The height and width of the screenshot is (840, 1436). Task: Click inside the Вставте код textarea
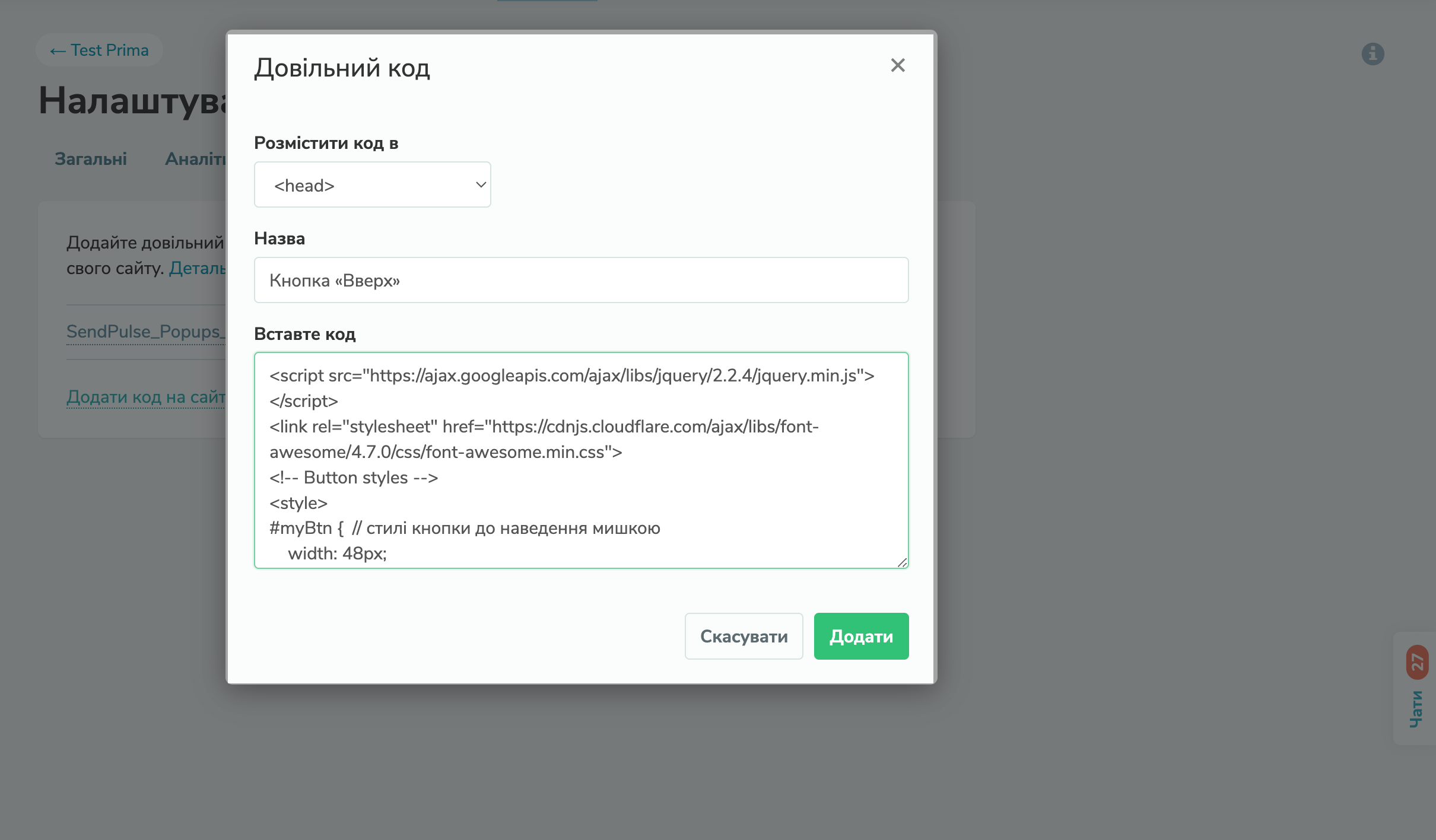(581, 460)
